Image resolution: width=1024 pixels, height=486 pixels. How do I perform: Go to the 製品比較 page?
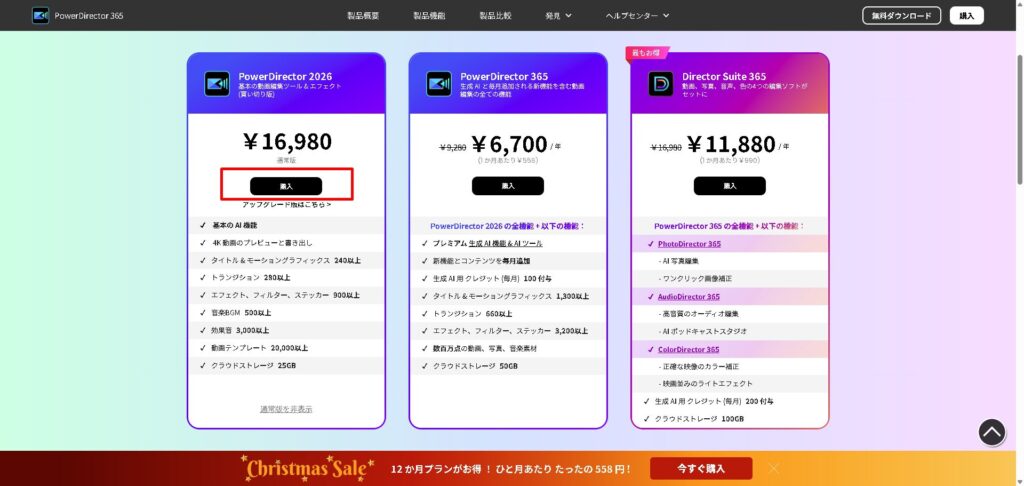495,16
